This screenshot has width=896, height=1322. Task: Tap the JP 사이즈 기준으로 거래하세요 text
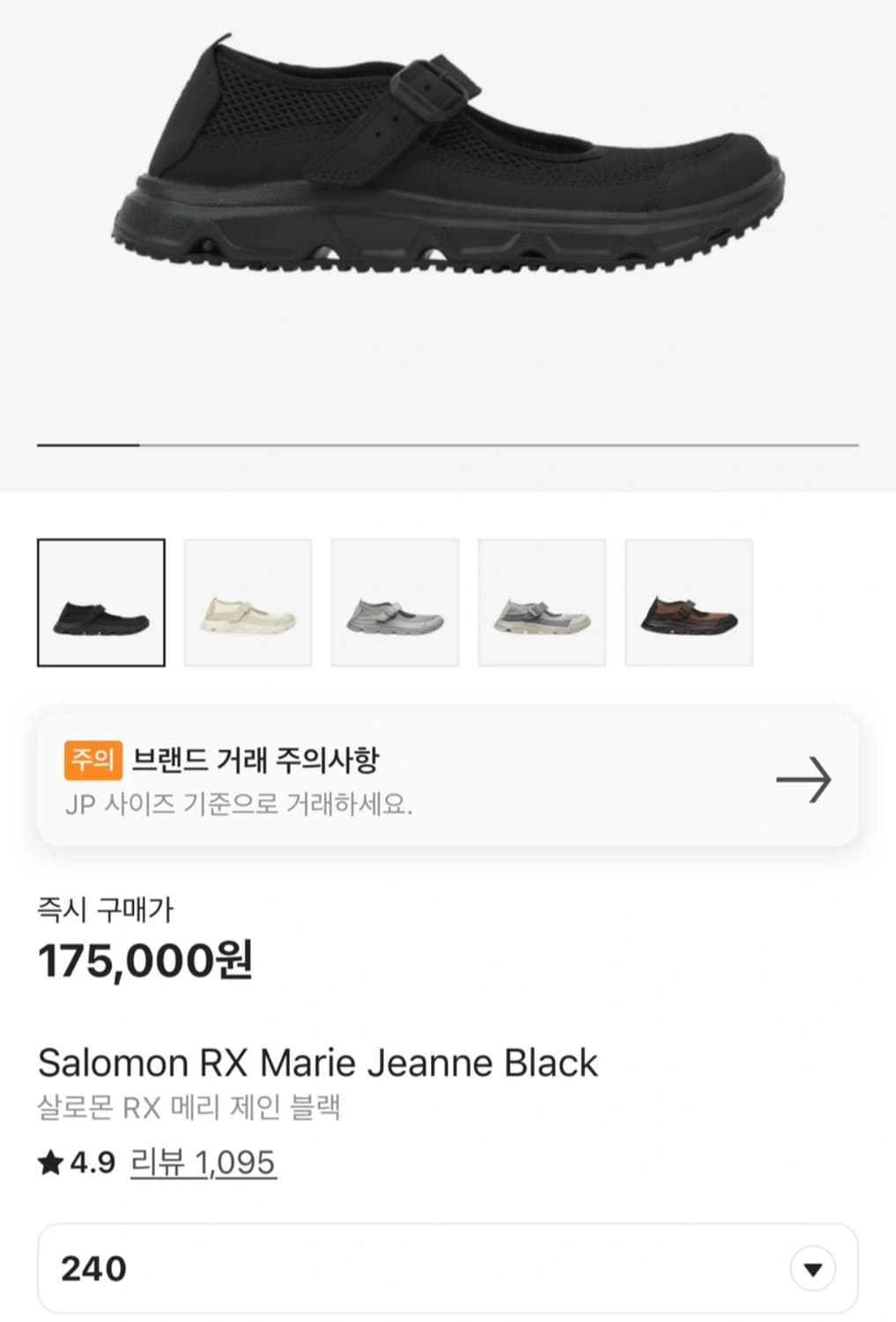[x=239, y=804]
